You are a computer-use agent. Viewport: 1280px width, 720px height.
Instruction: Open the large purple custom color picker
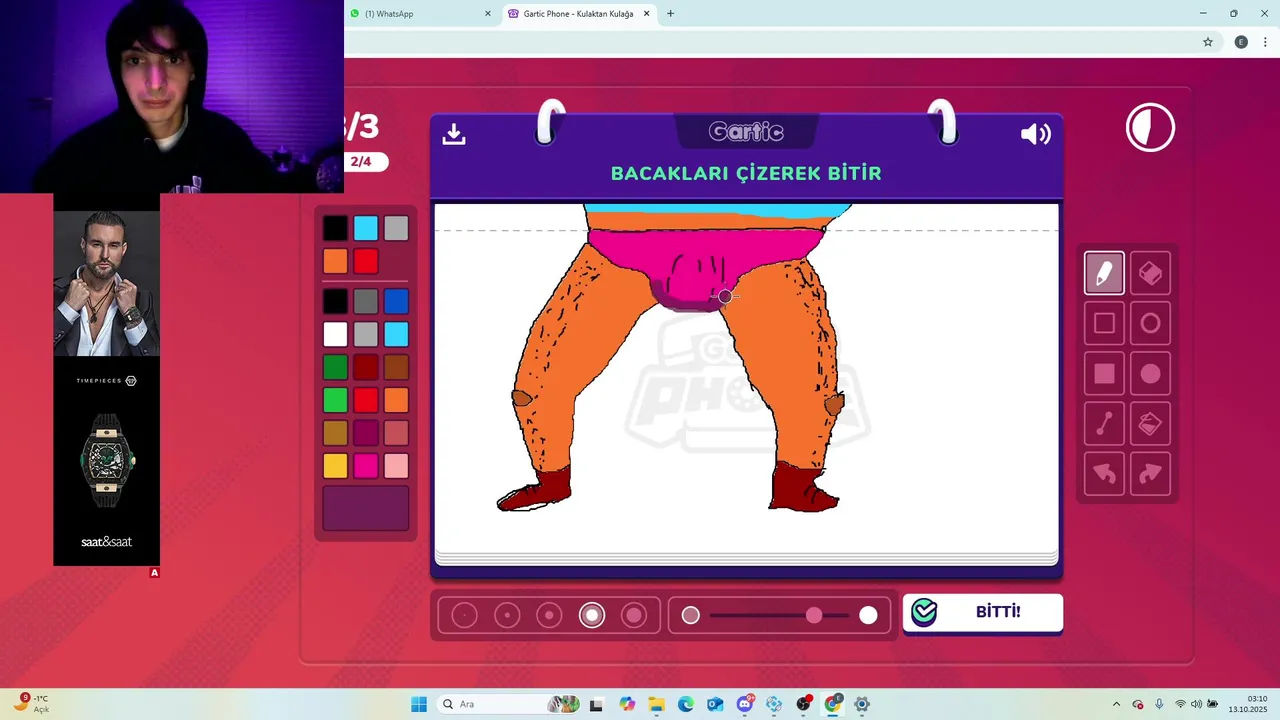point(366,508)
